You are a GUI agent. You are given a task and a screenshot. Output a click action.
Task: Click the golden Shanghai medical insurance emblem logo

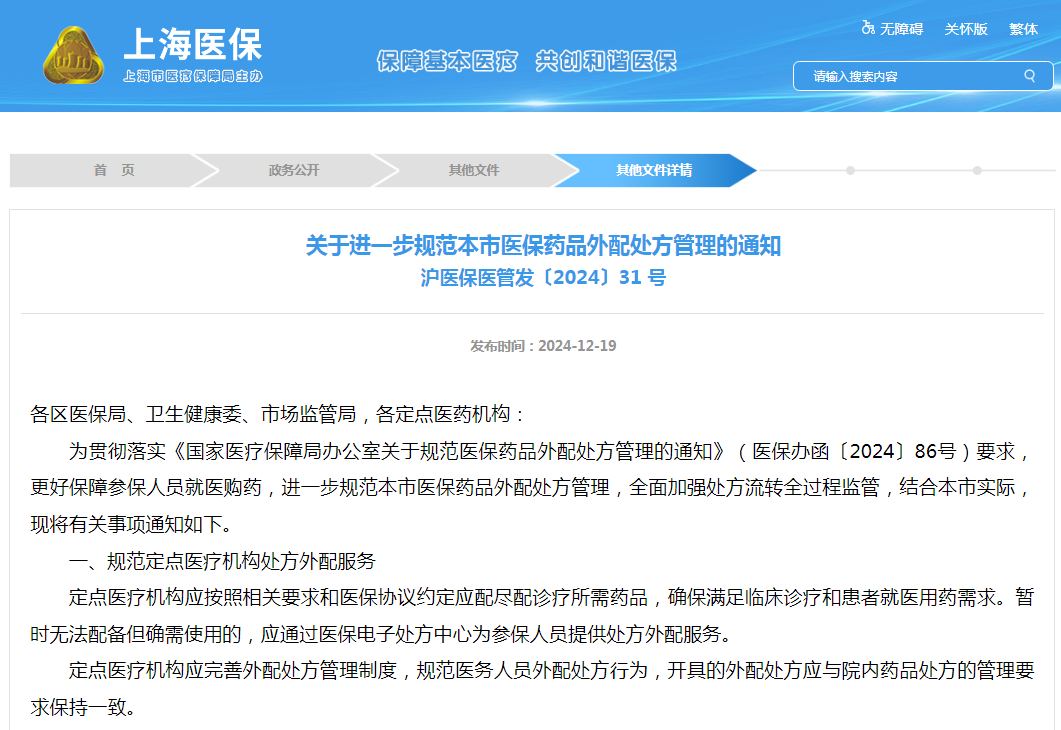(x=73, y=56)
